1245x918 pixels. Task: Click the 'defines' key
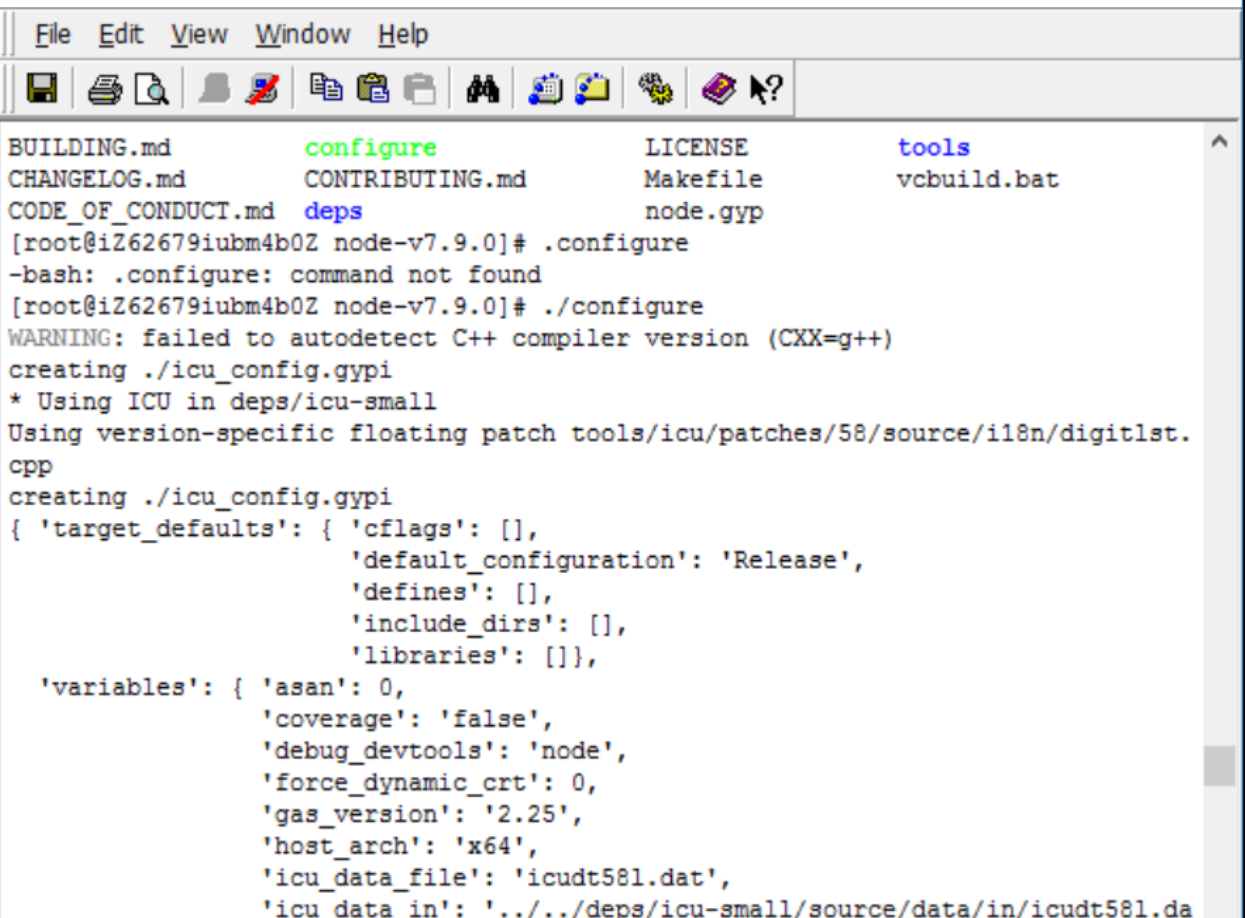click(423, 593)
